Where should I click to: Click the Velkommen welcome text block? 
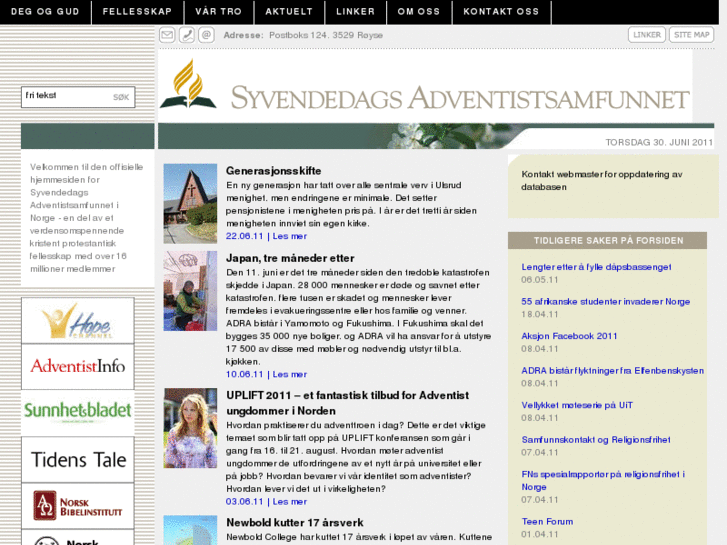[87, 218]
